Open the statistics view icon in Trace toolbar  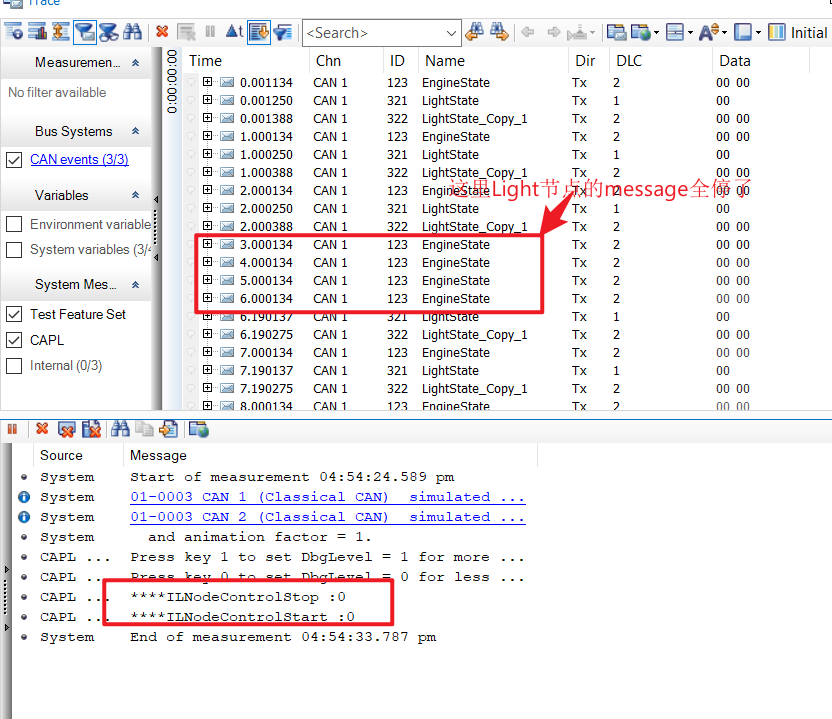38,32
